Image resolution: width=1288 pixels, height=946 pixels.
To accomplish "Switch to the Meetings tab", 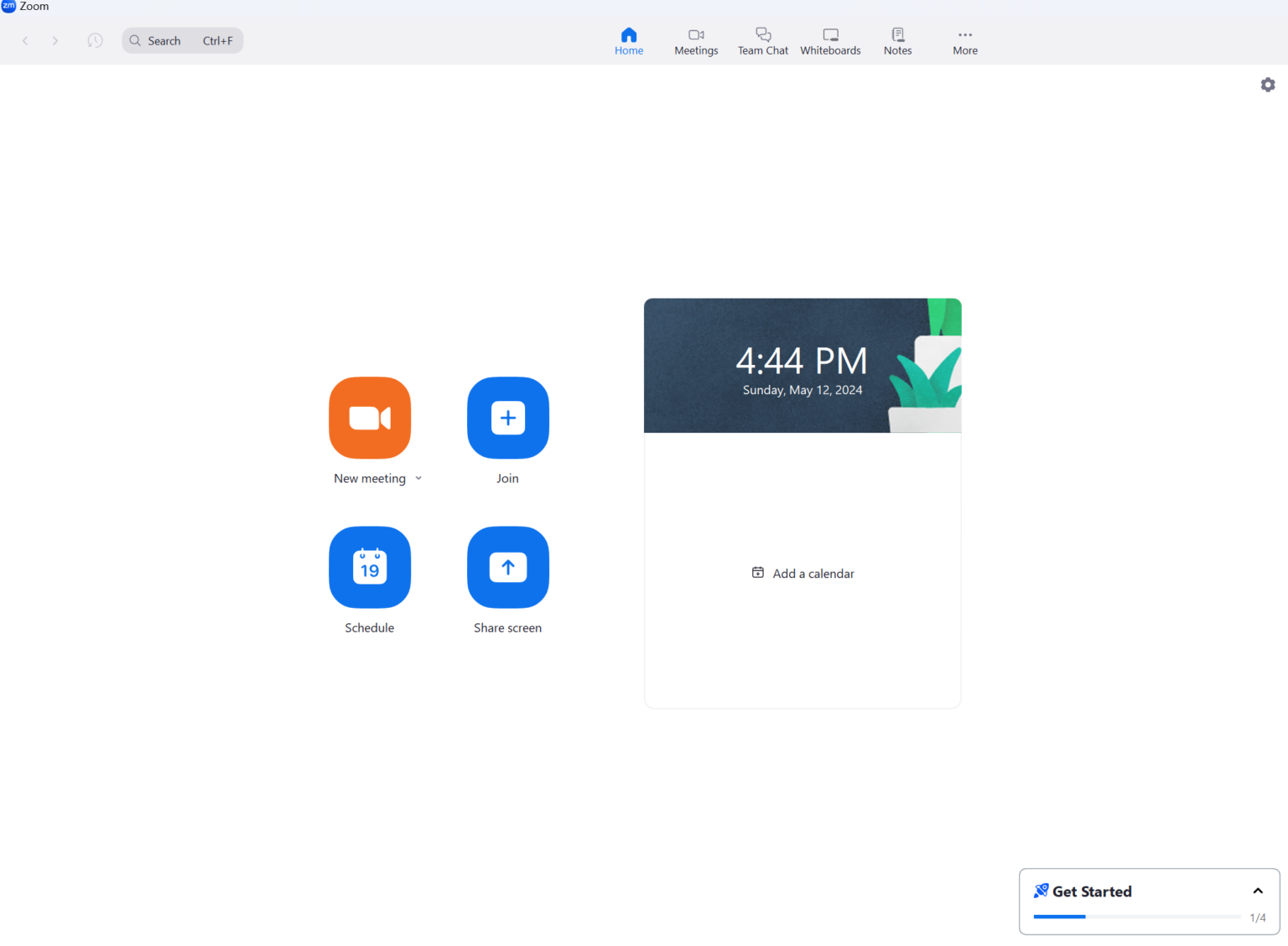I will point(696,40).
